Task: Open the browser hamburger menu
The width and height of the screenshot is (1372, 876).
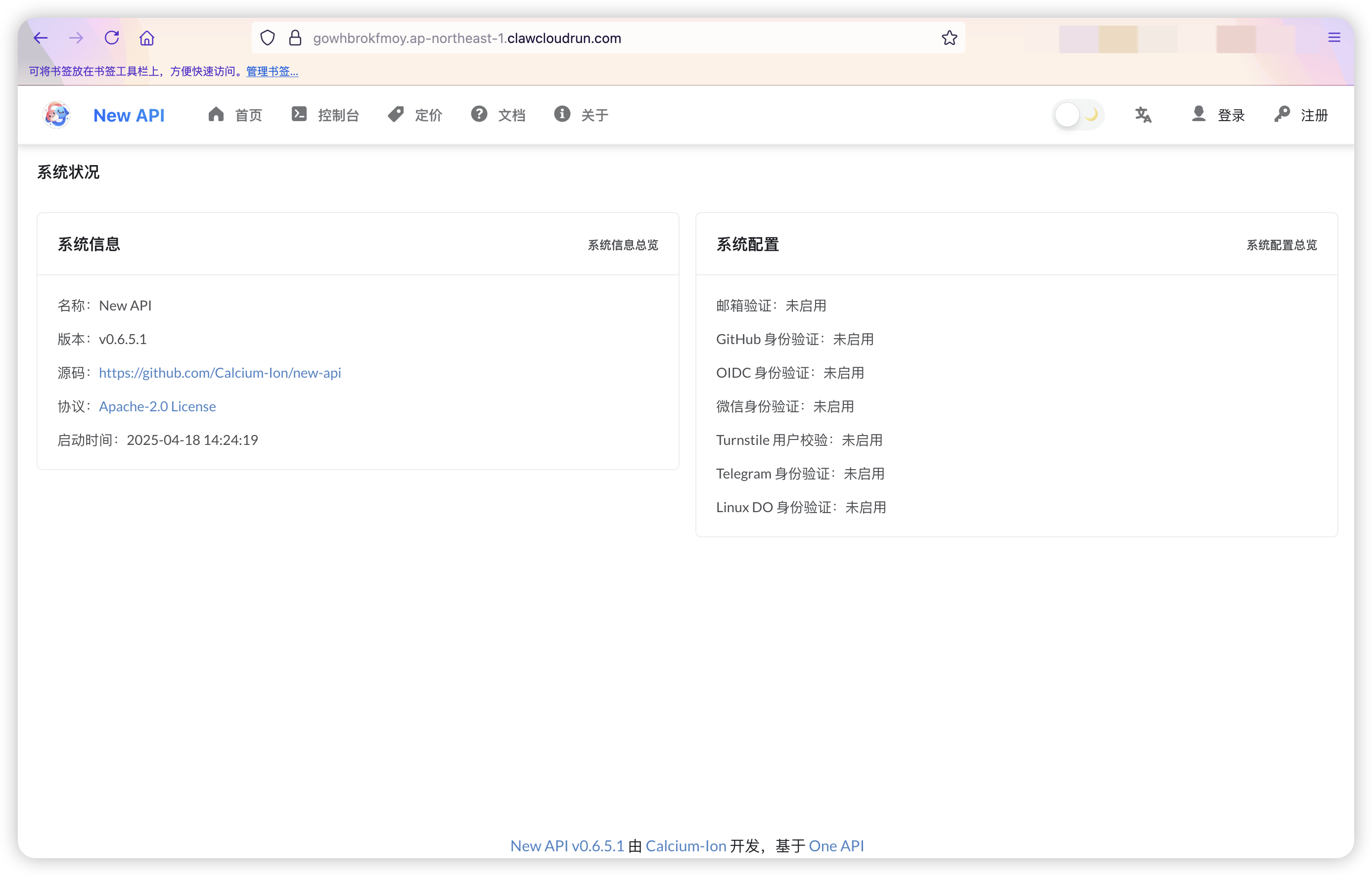Action: pos(1334,38)
